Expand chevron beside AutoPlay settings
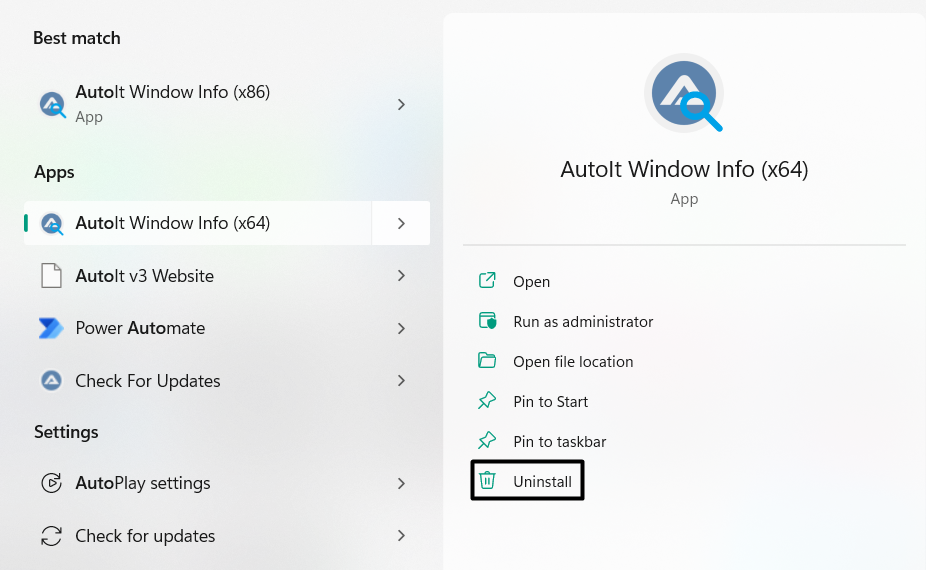The height and width of the screenshot is (570, 926). [401, 484]
